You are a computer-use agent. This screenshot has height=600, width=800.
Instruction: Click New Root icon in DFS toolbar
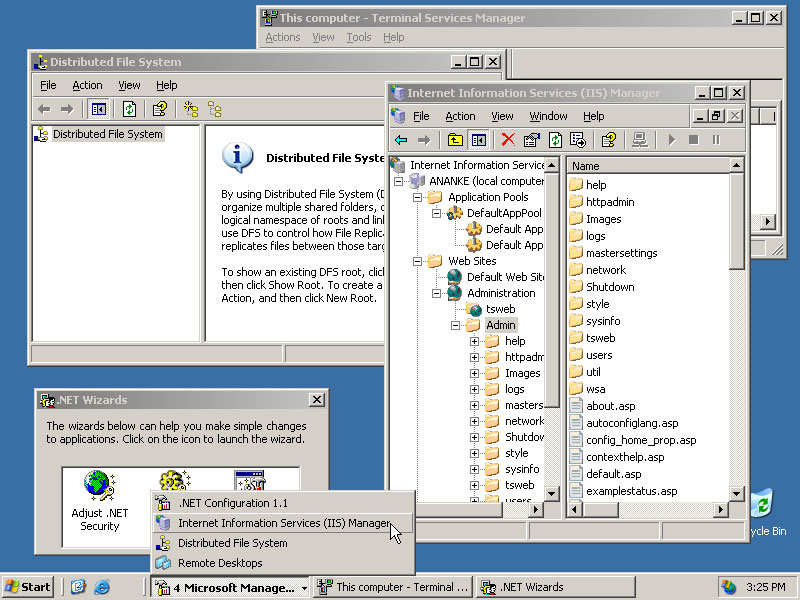[x=191, y=109]
